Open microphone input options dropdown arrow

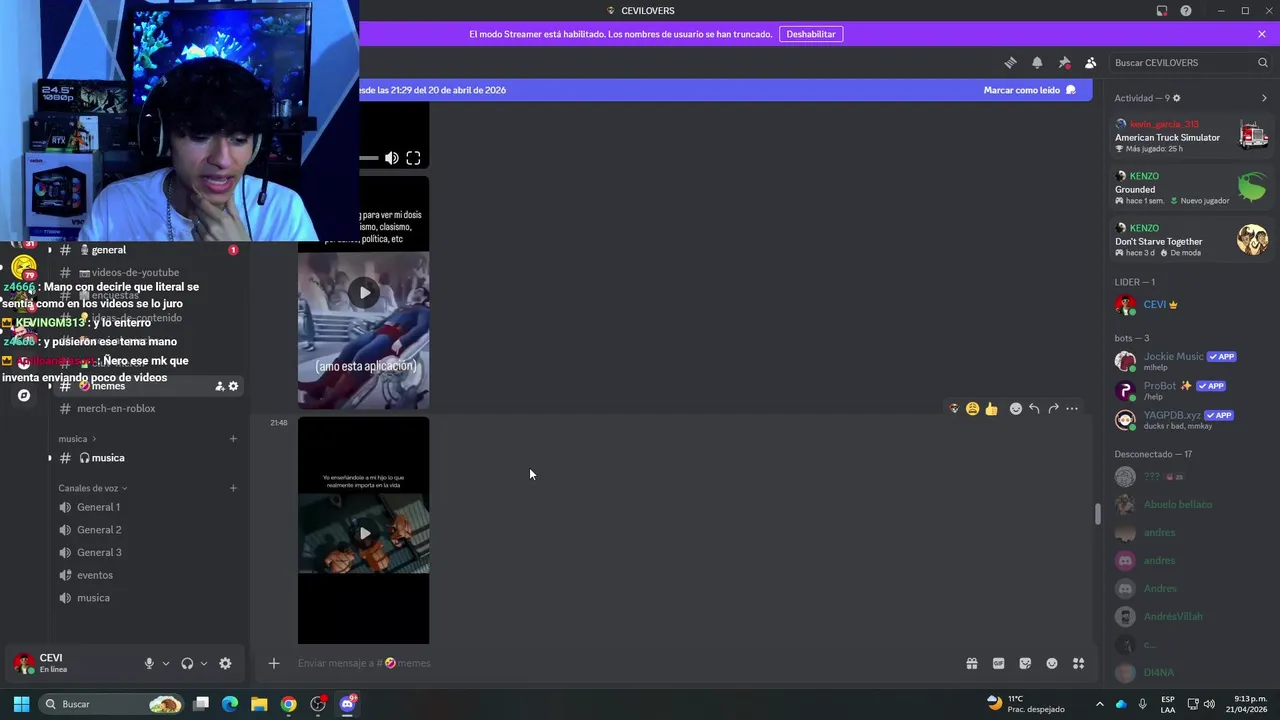tap(165, 663)
